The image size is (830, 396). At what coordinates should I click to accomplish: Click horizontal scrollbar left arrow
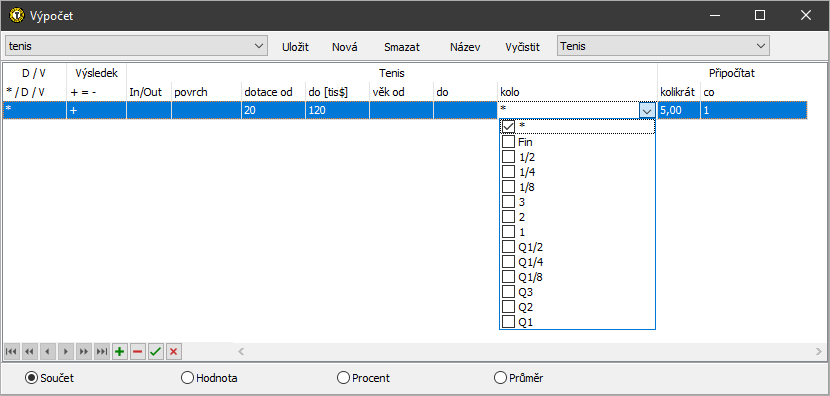pos(241,351)
